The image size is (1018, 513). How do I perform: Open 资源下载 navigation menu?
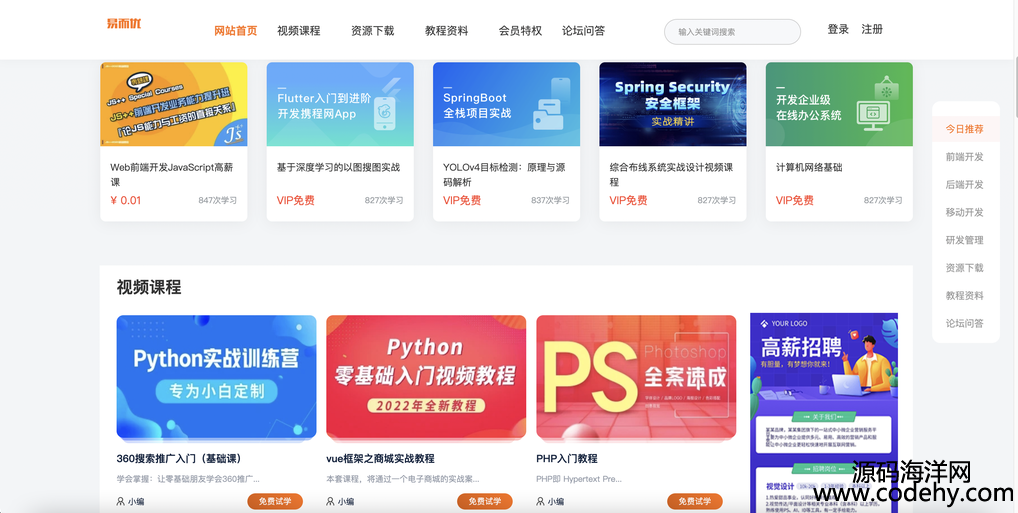[x=373, y=31]
